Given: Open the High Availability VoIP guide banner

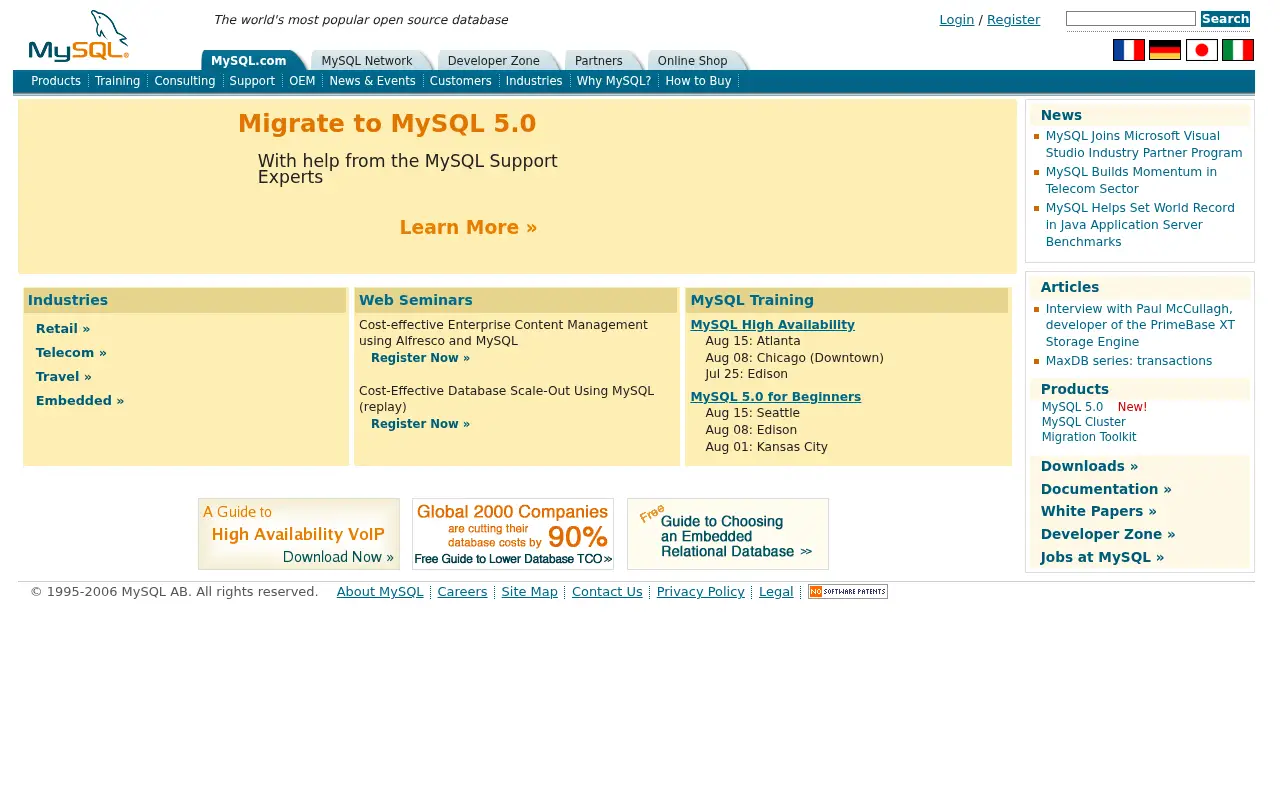Looking at the screenshot, I should pos(299,534).
